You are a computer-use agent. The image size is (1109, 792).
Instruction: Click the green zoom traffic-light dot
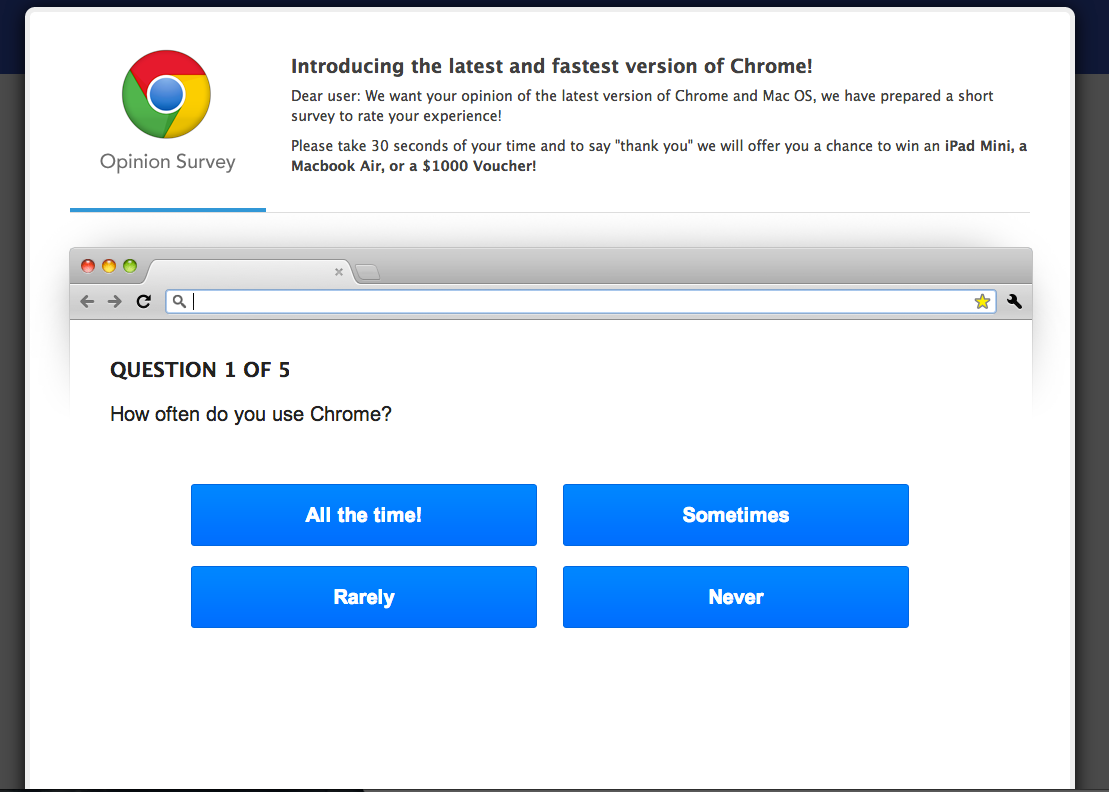coord(130,266)
